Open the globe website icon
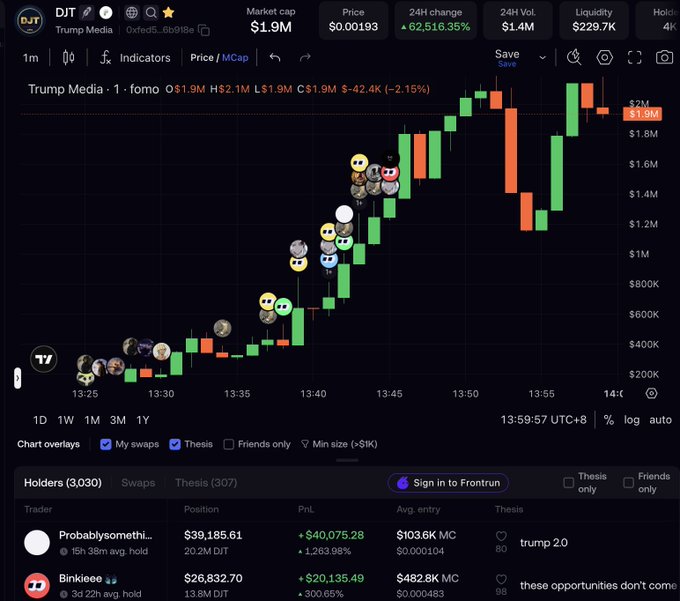 coord(132,13)
